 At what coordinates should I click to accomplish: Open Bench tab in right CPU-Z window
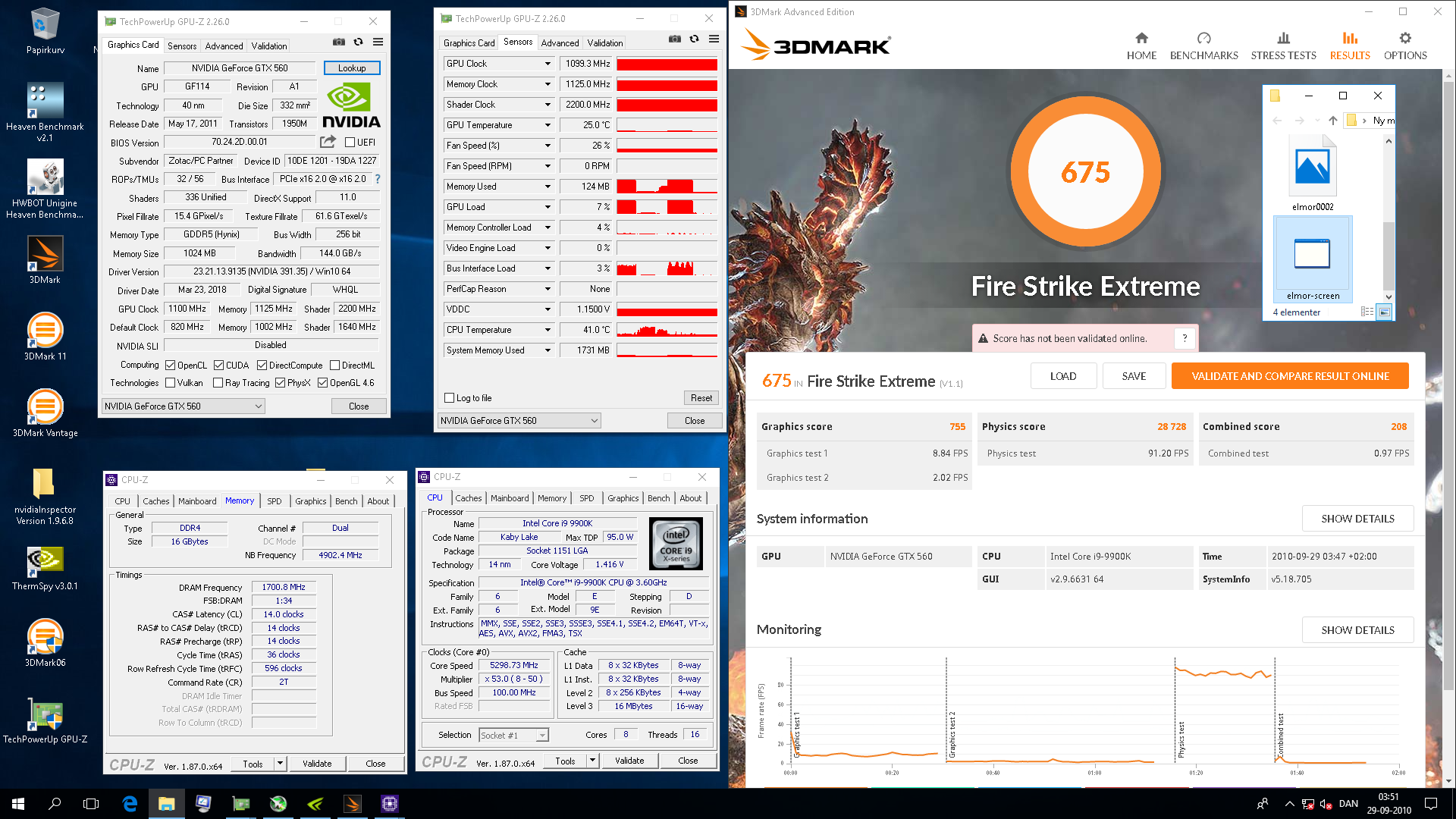(658, 498)
